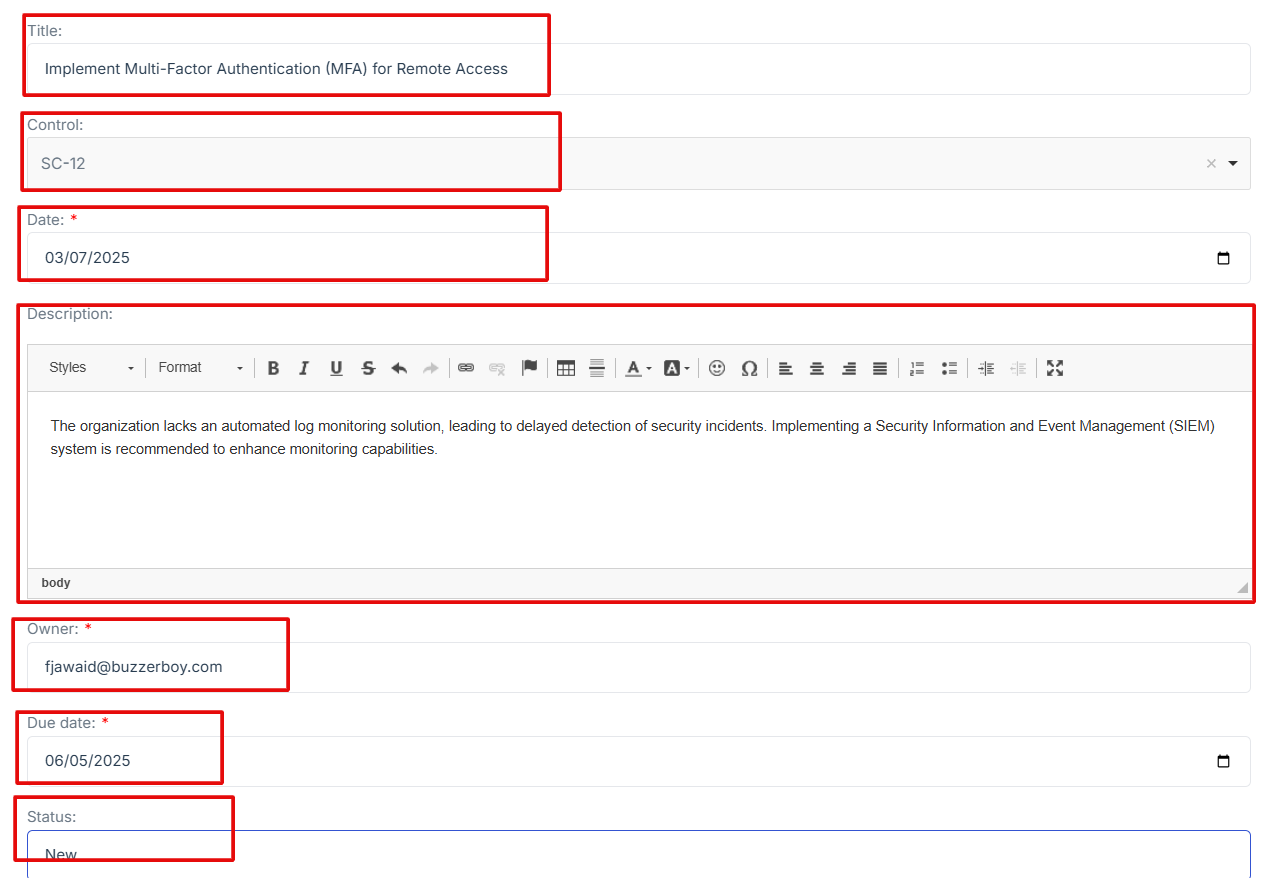Image resolution: width=1269 pixels, height=878 pixels.
Task: Insert numbered list in the editor
Action: tap(917, 368)
